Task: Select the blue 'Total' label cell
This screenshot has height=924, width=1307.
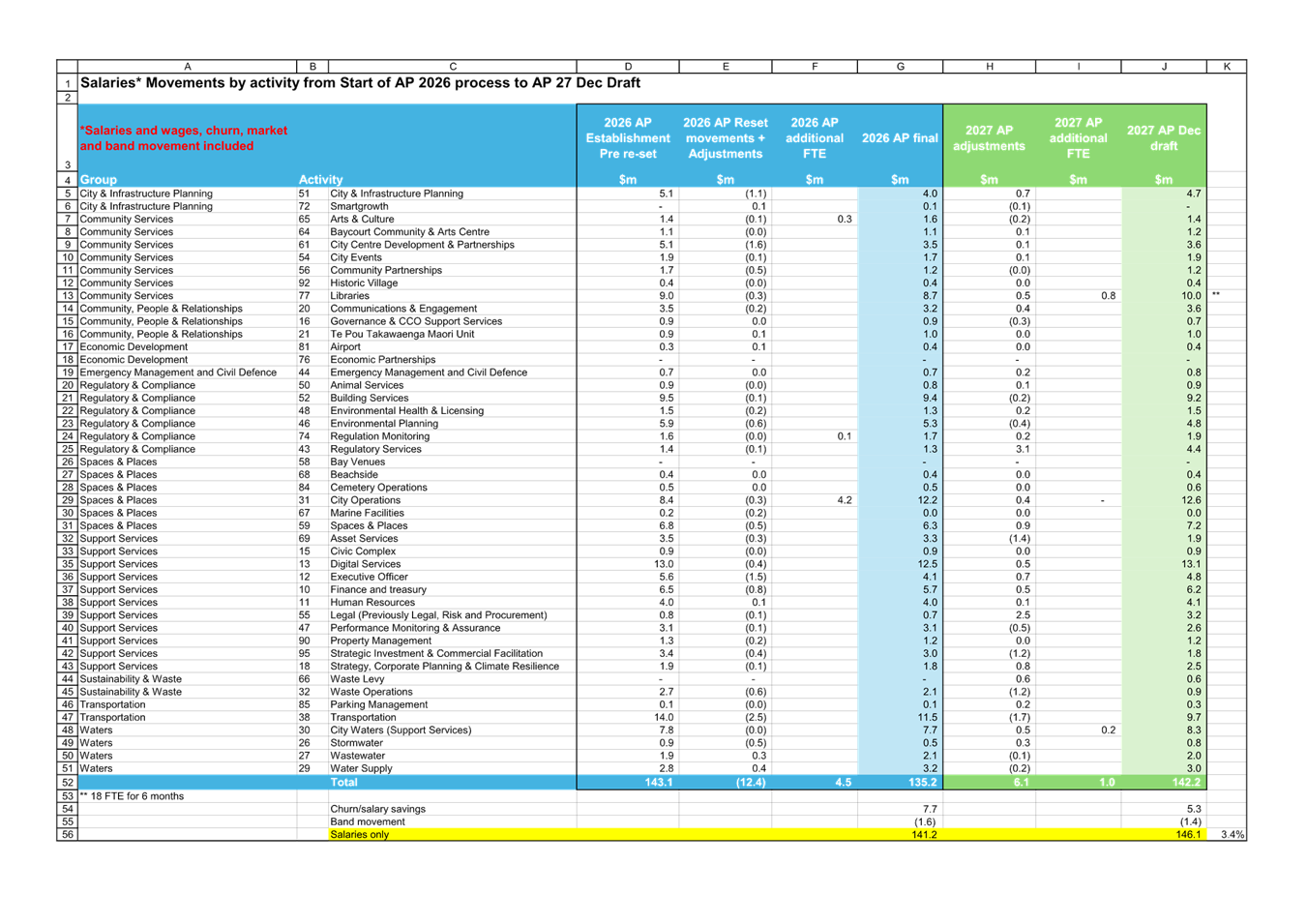Action: (x=343, y=782)
